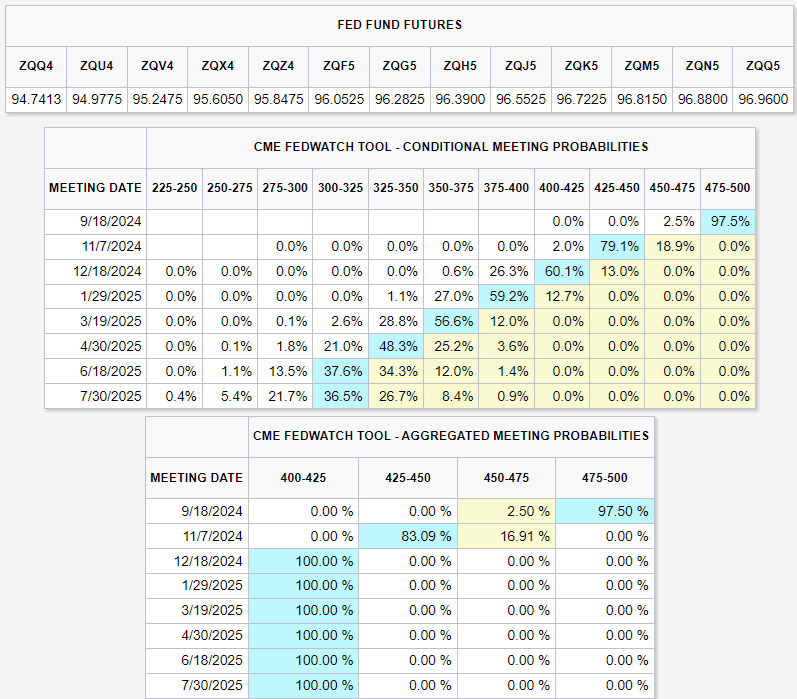
Task: Select the 96.0525 price under ZQF5
Action: (x=339, y=100)
